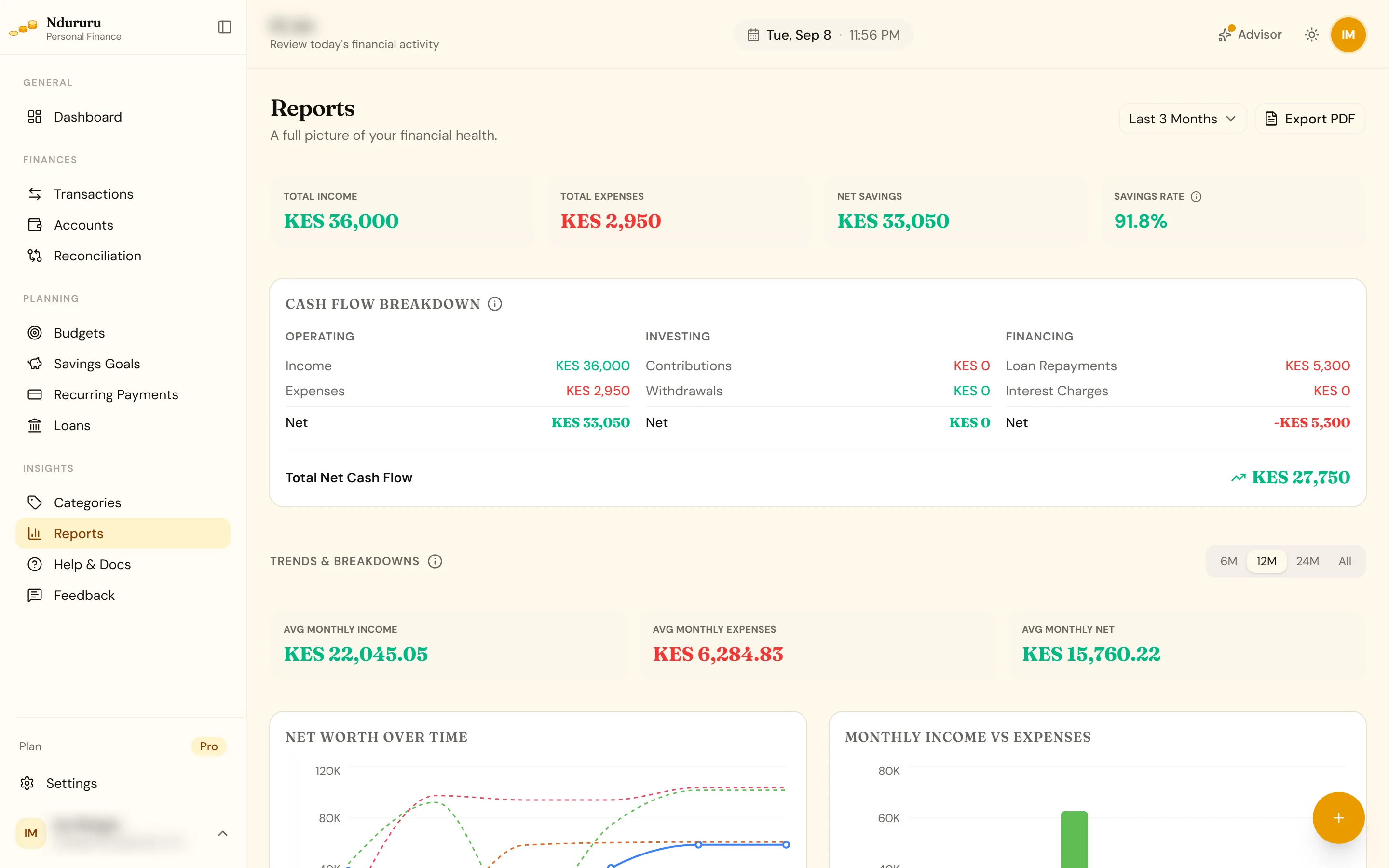Select the 6M trend range
Viewport: 1389px width, 868px height.
coord(1228,561)
